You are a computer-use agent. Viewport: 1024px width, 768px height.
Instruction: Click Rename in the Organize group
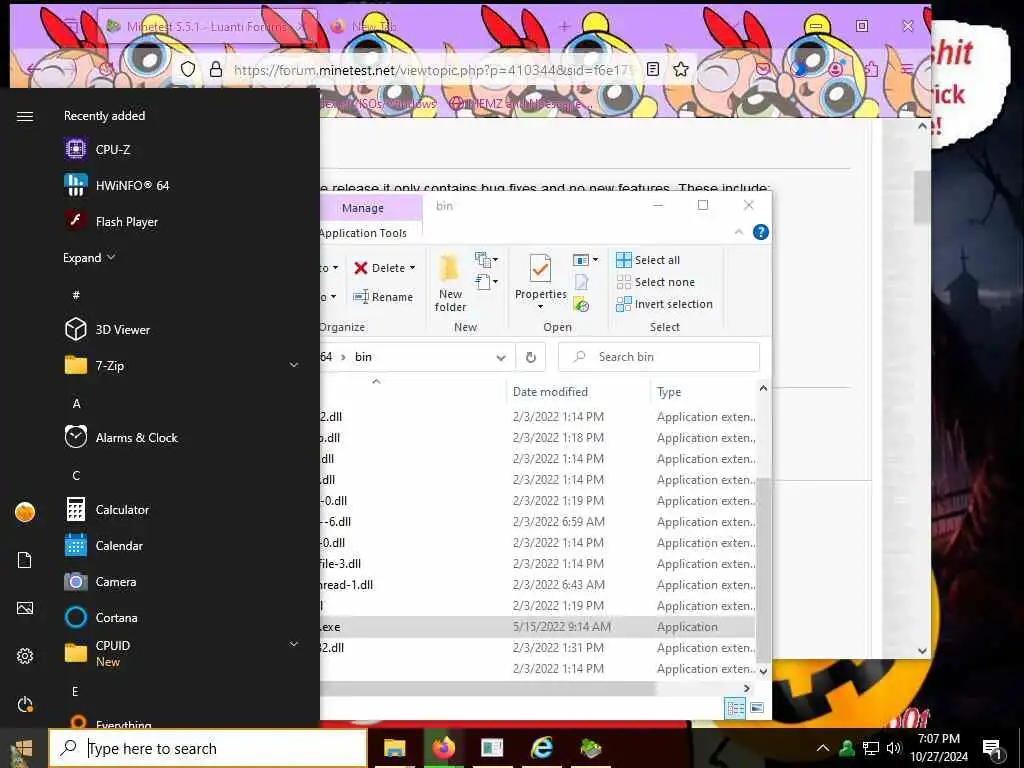coord(383,297)
